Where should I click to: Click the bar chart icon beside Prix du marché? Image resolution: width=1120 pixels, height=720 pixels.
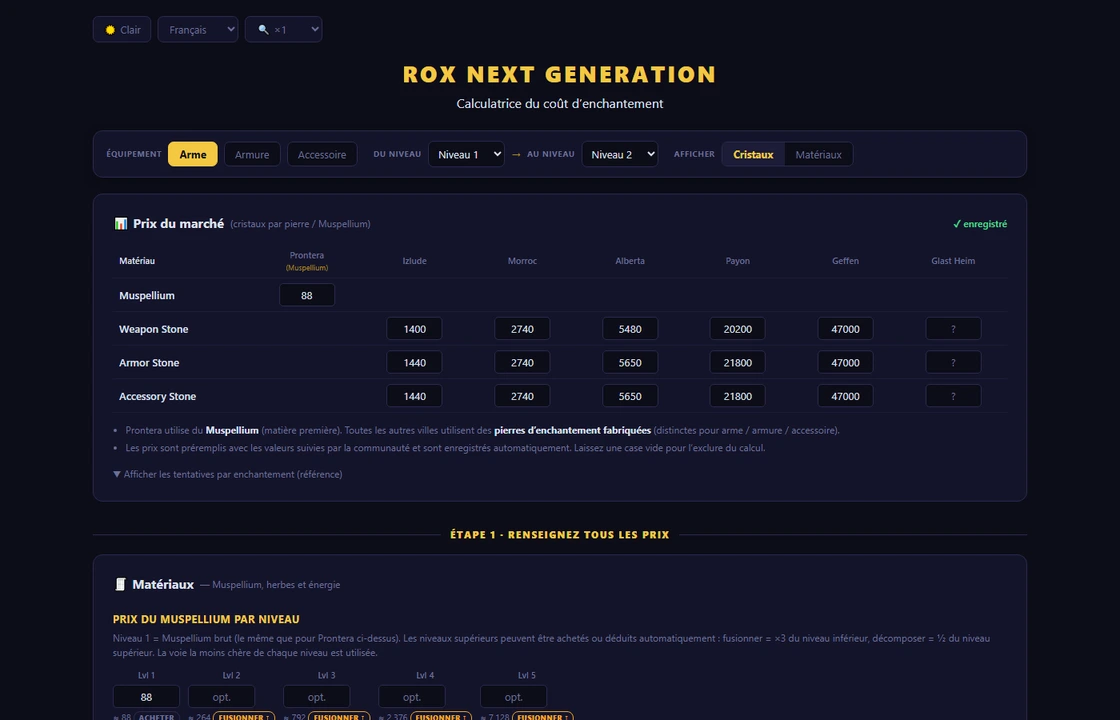(x=121, y=224)
